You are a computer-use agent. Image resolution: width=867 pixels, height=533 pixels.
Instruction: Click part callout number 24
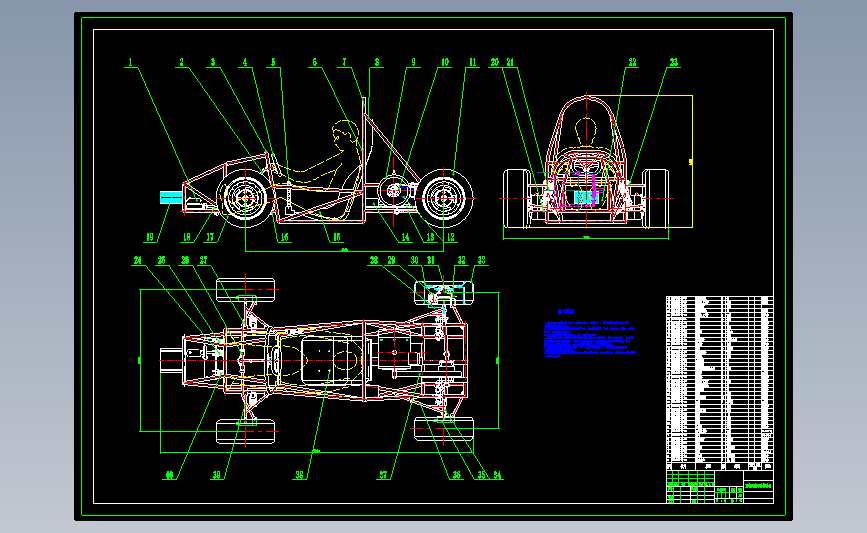coord(138,260)
